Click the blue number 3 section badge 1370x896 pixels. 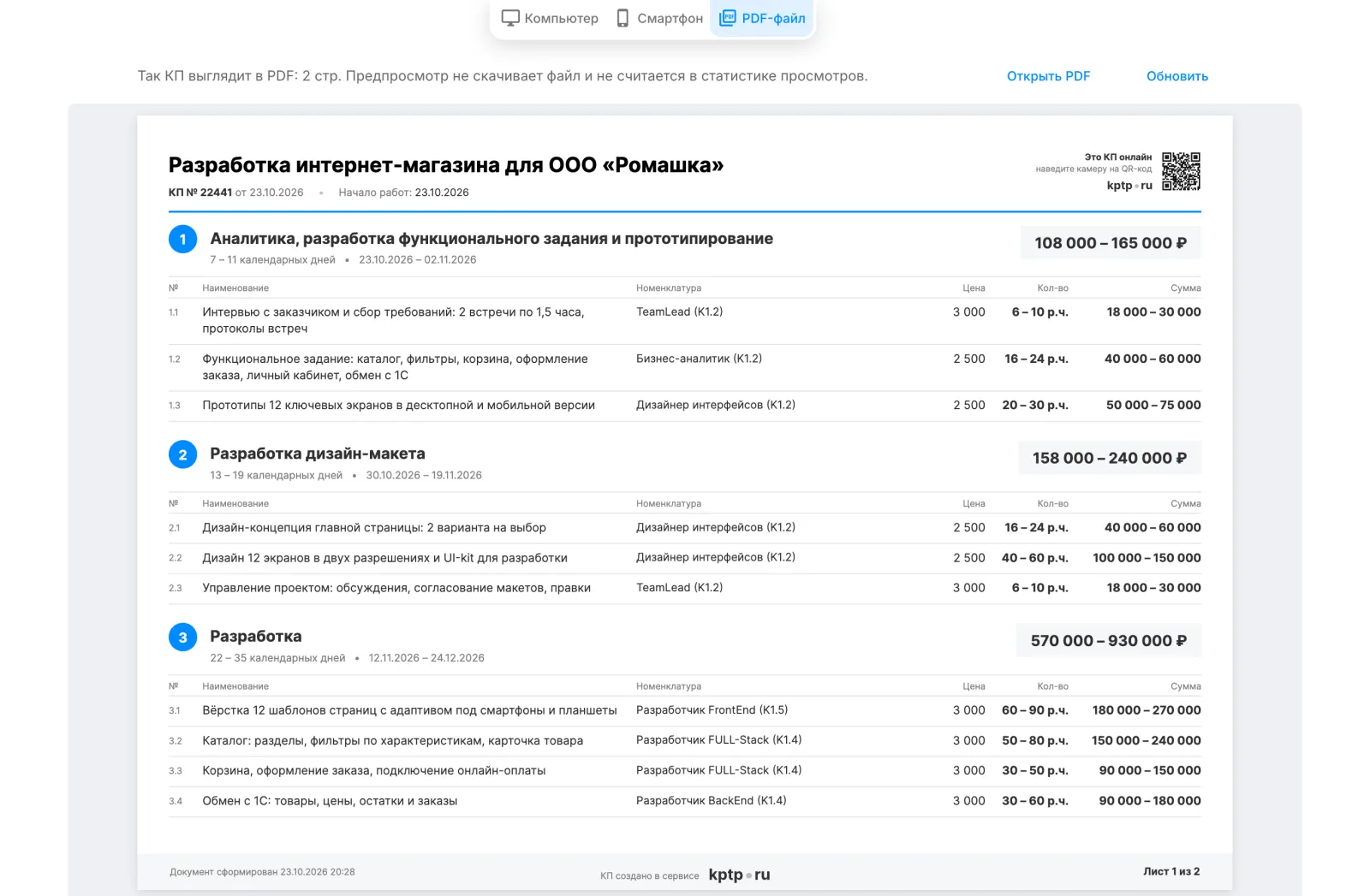click(182, 638)
